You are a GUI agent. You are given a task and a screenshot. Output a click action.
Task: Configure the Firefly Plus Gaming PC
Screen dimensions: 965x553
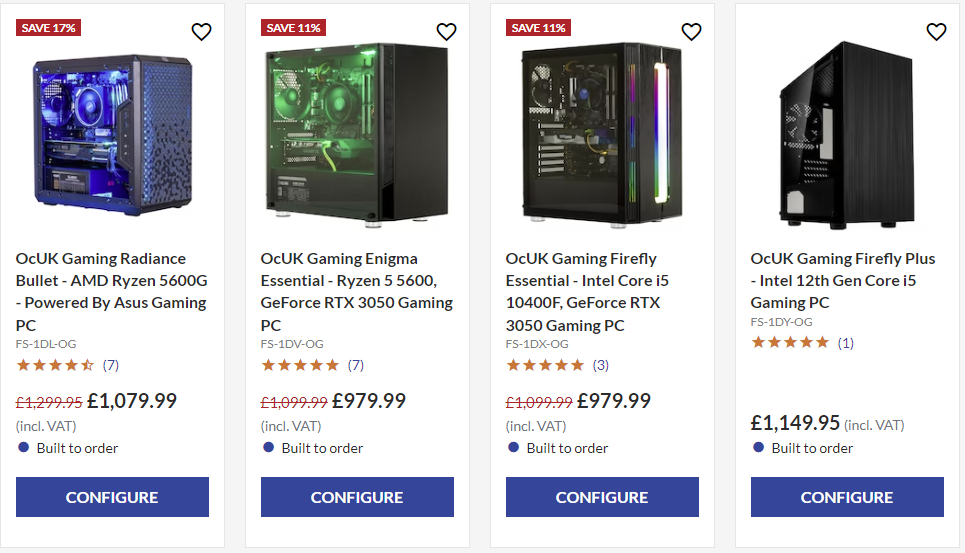pyautogui.click(x=847, y=497)
